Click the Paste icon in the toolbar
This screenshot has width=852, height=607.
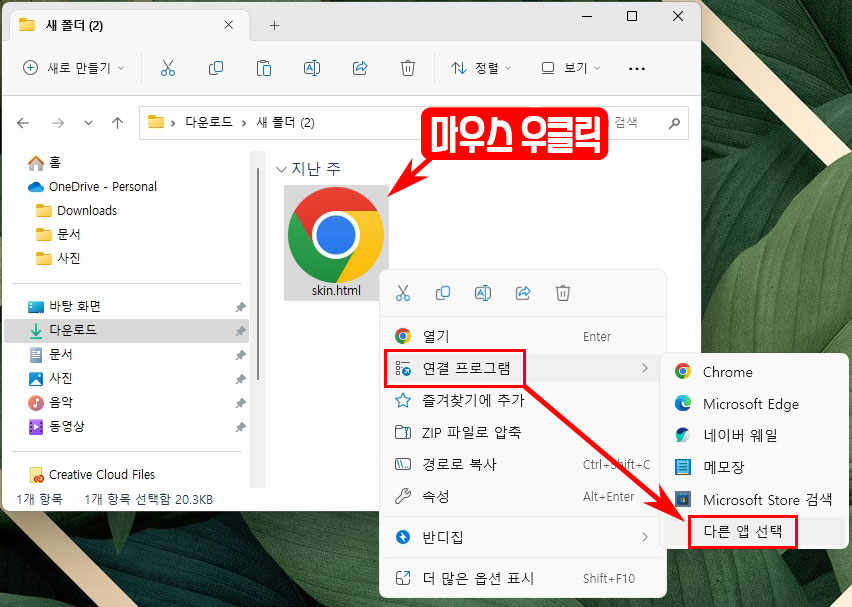click(x=263, y=69)
